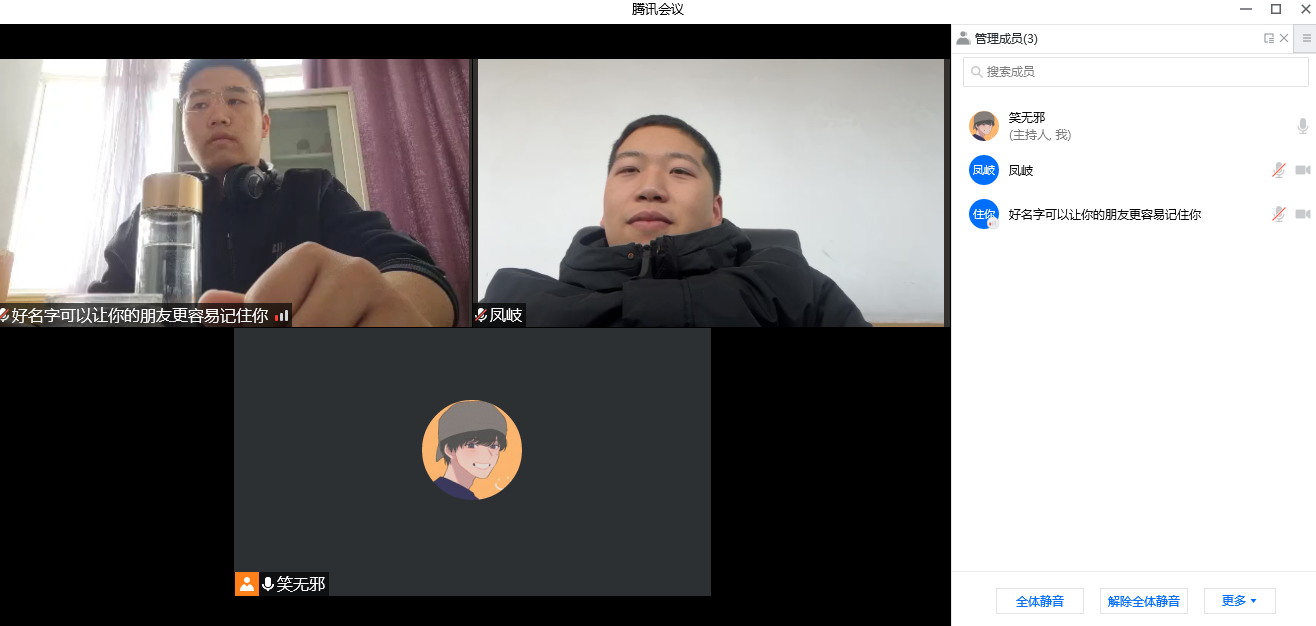
Task: Open the 更多 dropdown menu
Action: point(1240,601)
